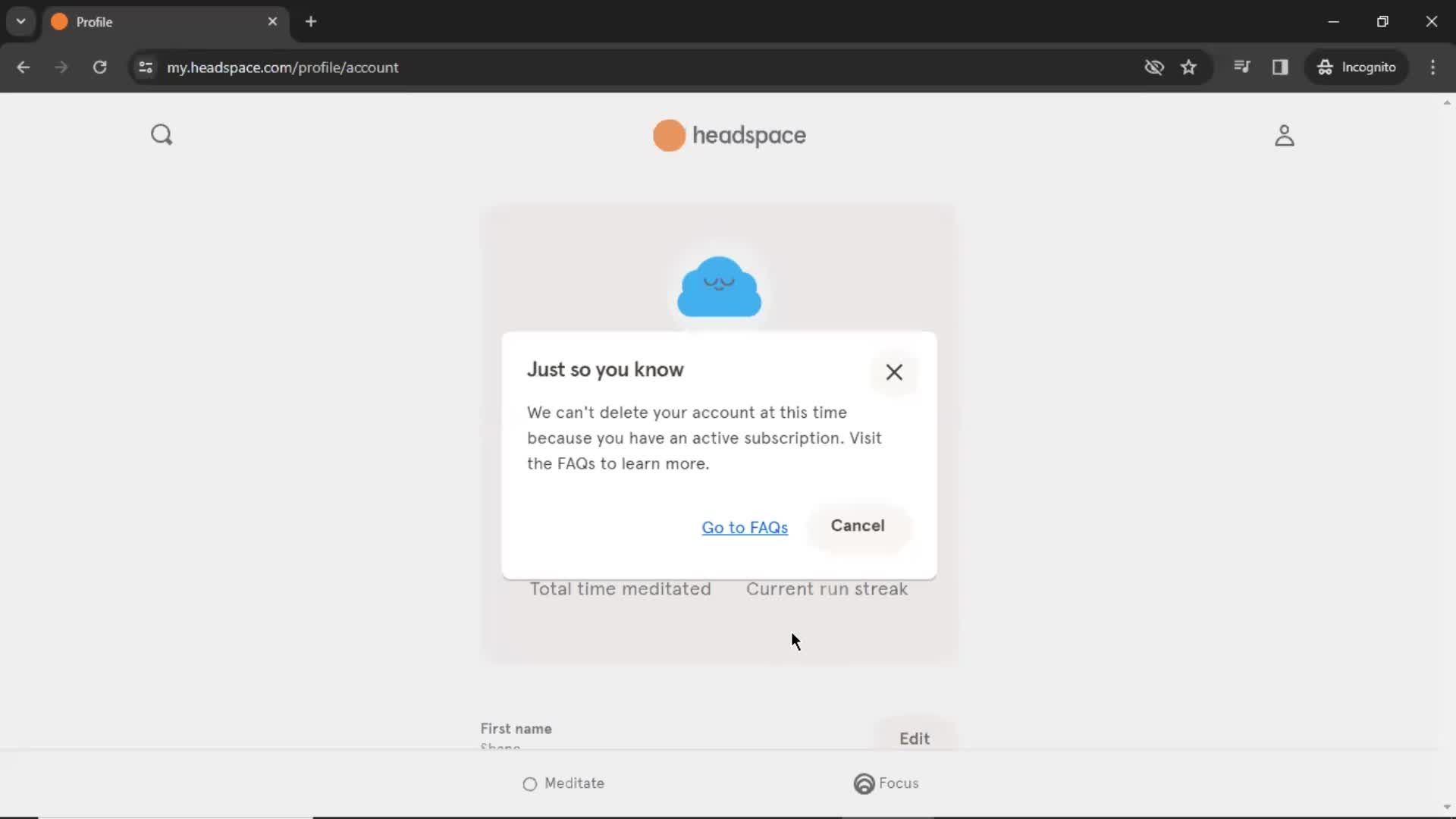
Task: Click the X to close dialog
Action: [x=894, y=372]
